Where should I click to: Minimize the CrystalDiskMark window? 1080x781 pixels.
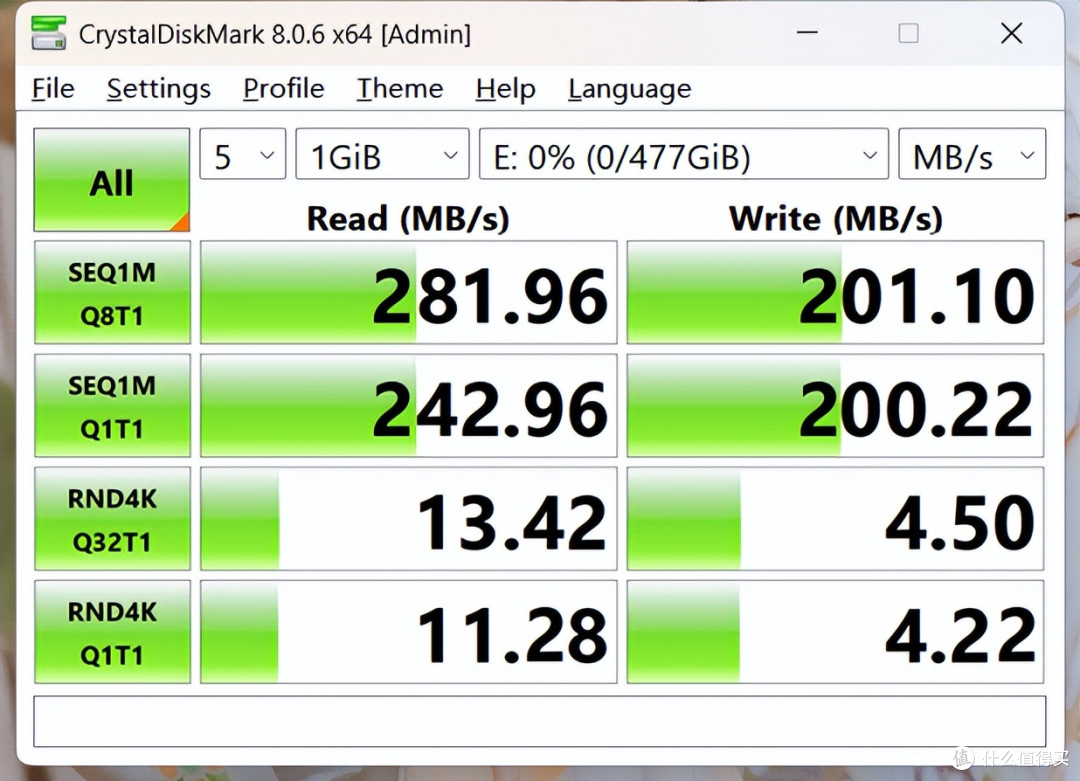click(807, 32)
